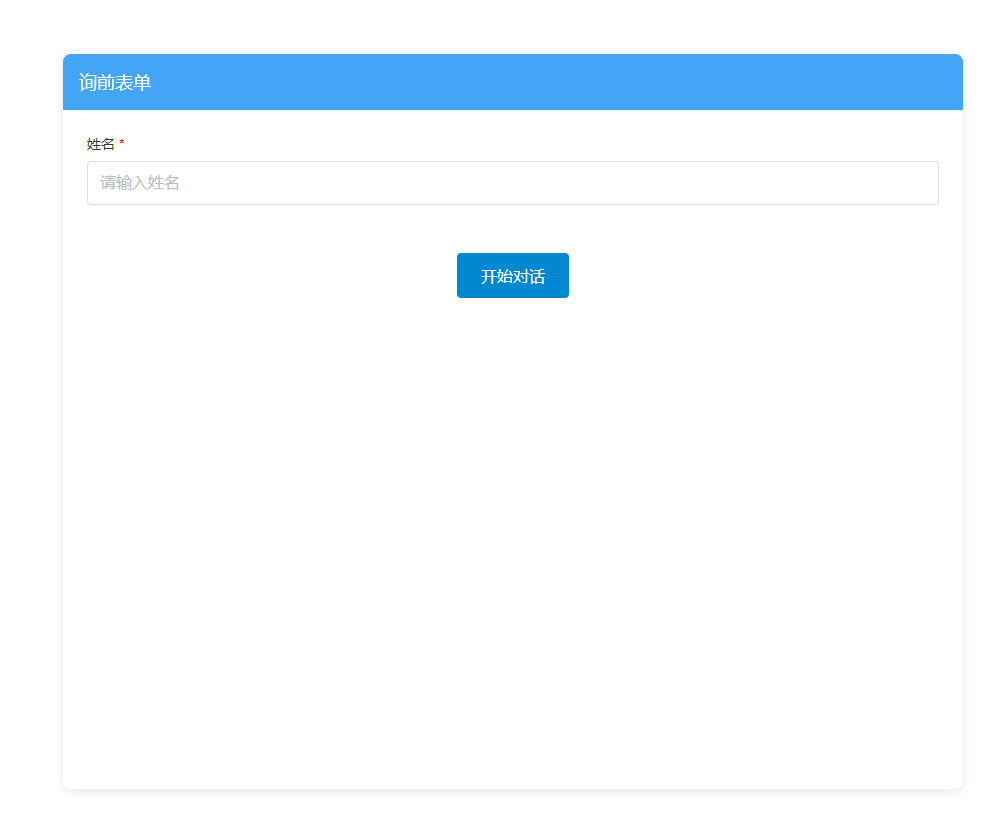Select the pre-chat form title text
This screenshot has width=995, height=816.
115,83
